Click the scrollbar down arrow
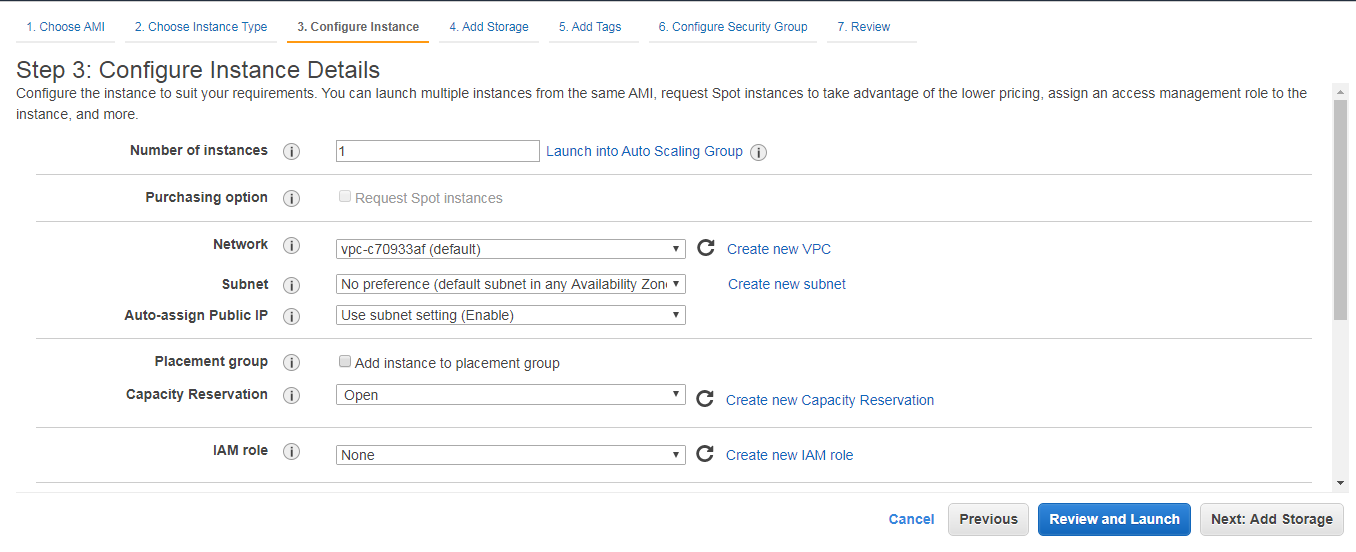This screenshot has width=1356, height=552. [x=1340, y=484]
